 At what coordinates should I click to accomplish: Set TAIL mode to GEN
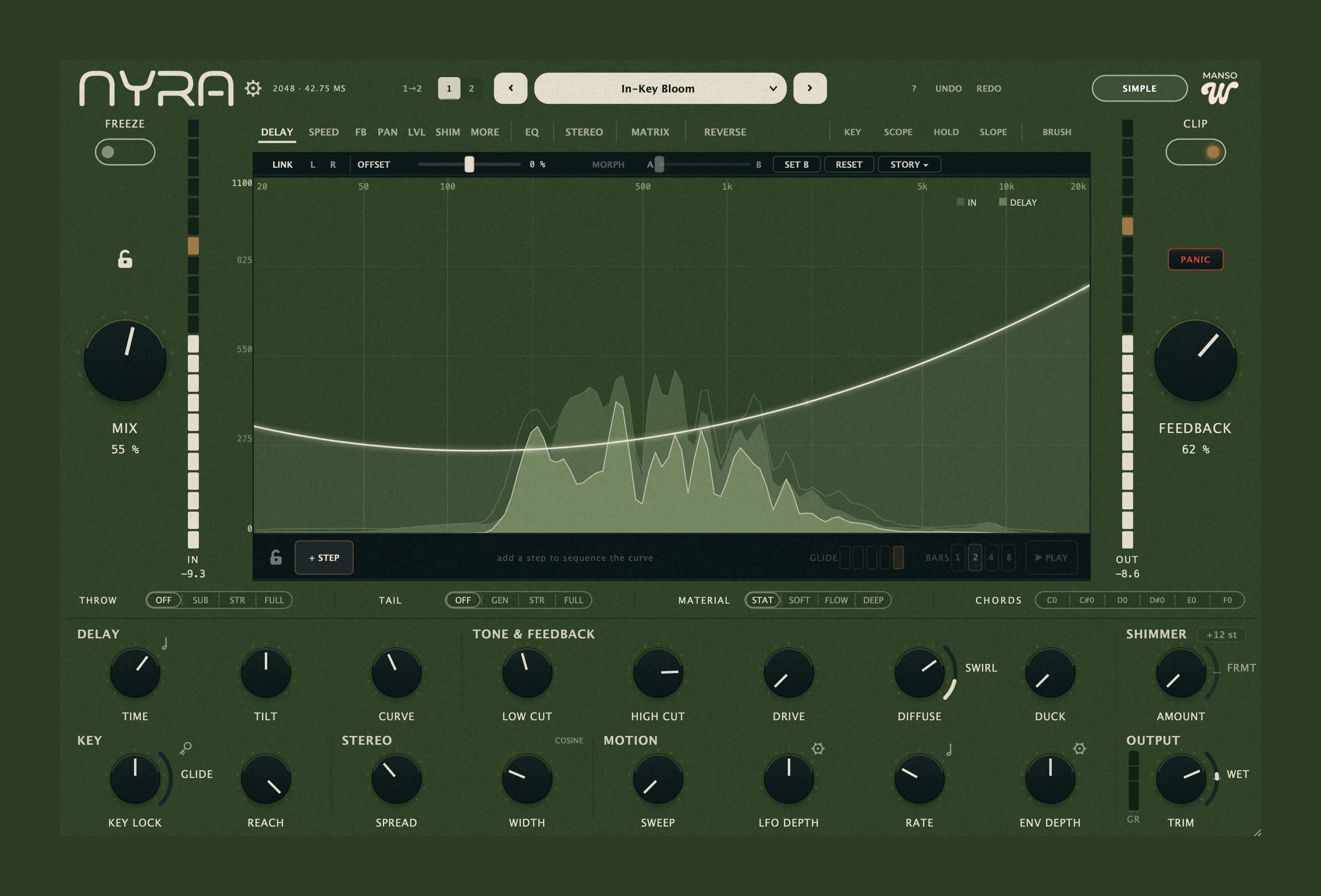point(500,600)
